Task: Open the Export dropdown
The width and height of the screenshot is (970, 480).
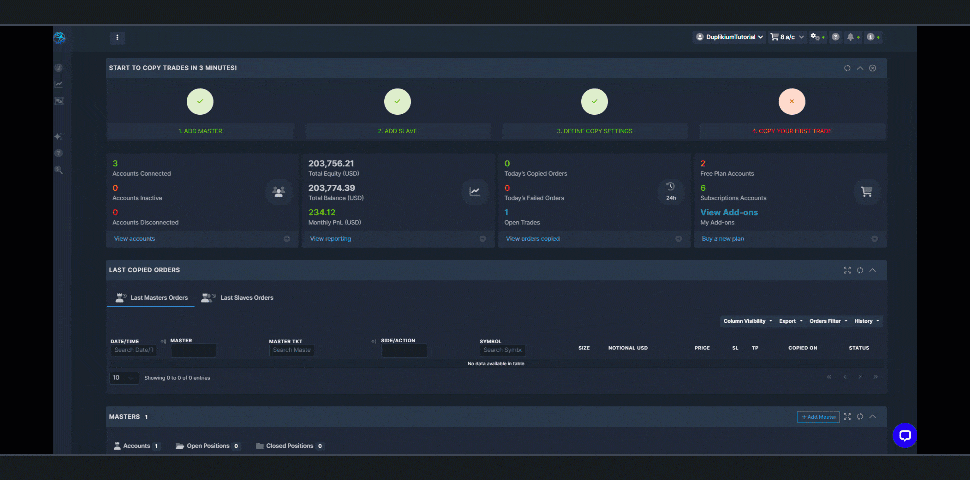Action: coord(789,321)
